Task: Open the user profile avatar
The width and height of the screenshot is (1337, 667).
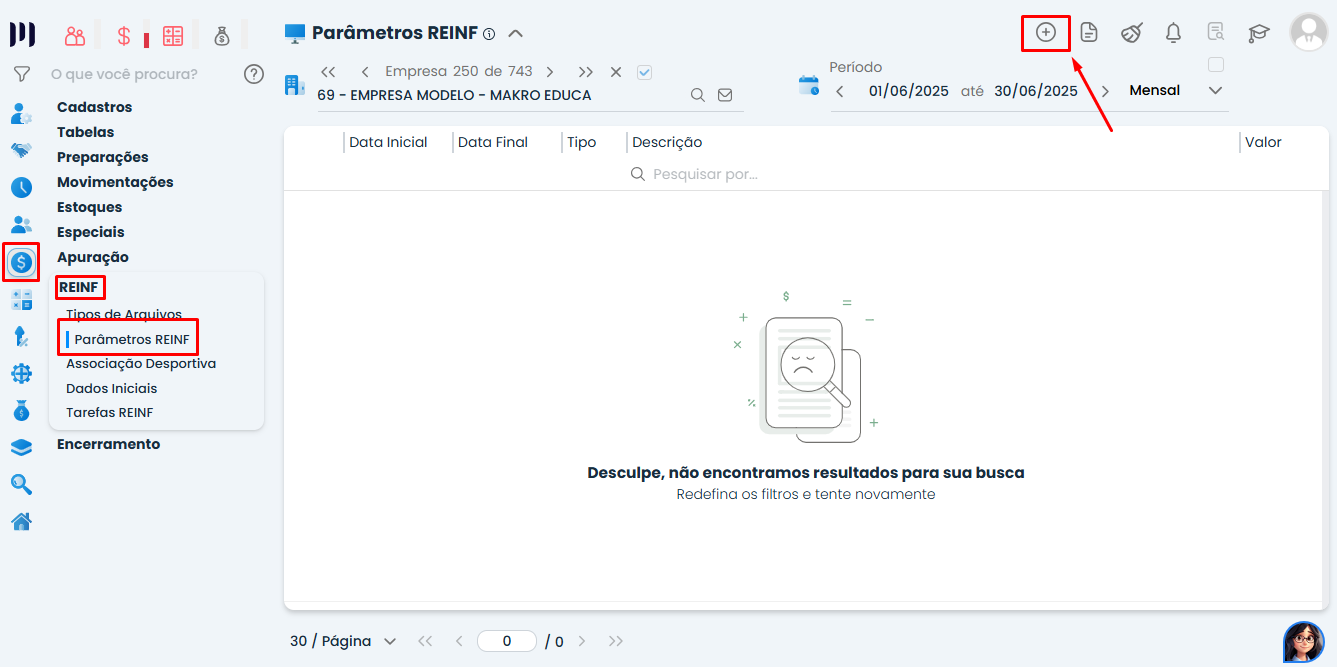Action: click(x=1308, y=32)
